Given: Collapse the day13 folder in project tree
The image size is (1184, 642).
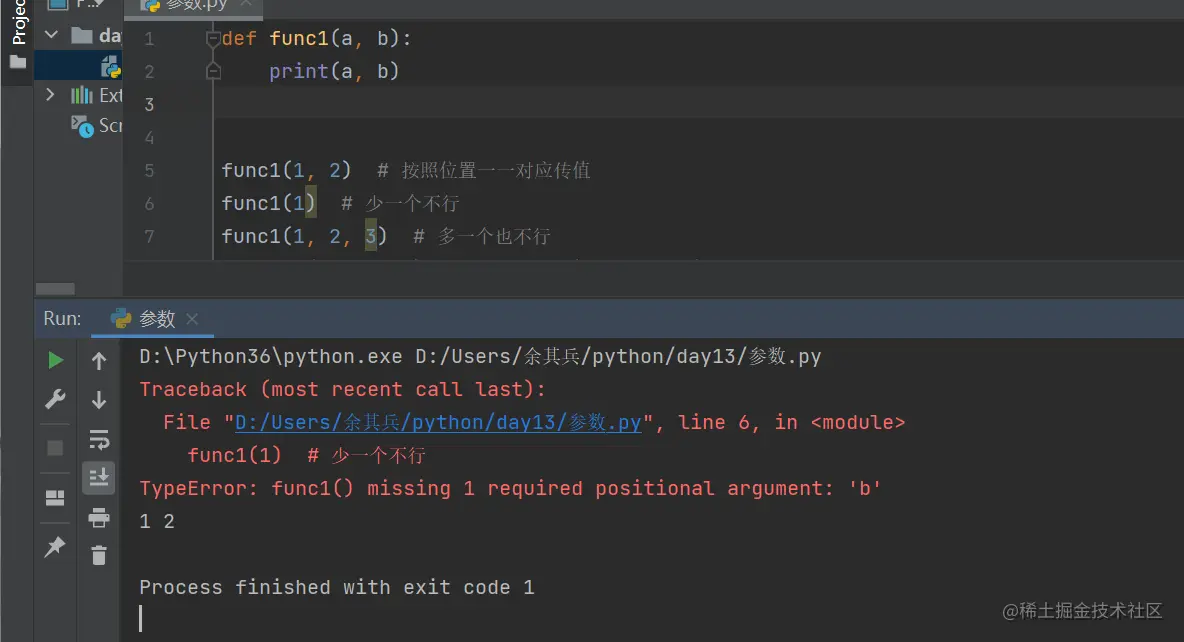Looking at the screenshot, I should coord(51,35).
